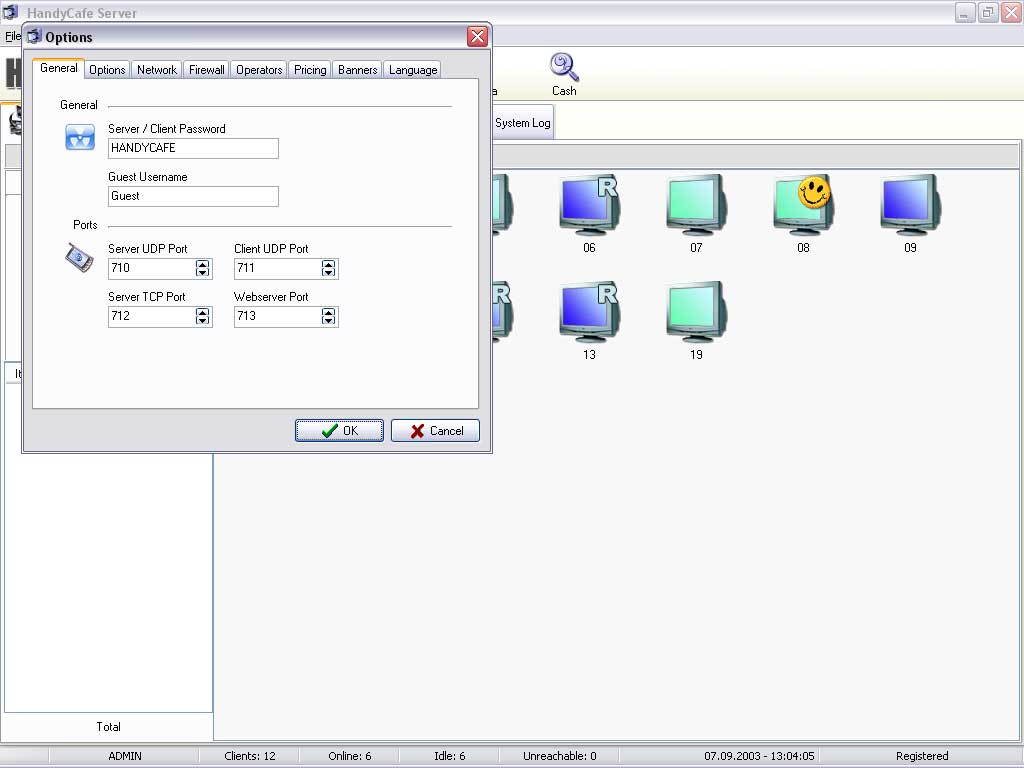Click the Cancel button in Options
The image size is (1024, 768).
coord(435,430)
